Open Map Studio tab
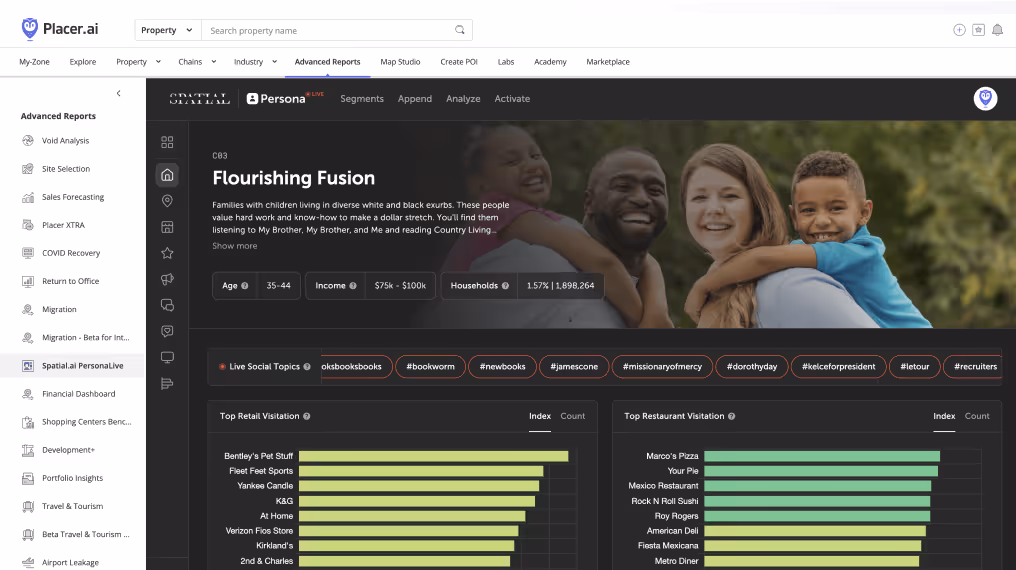Image resolution: width=1016 pixels, height=570 pixels. pos(400,62)
